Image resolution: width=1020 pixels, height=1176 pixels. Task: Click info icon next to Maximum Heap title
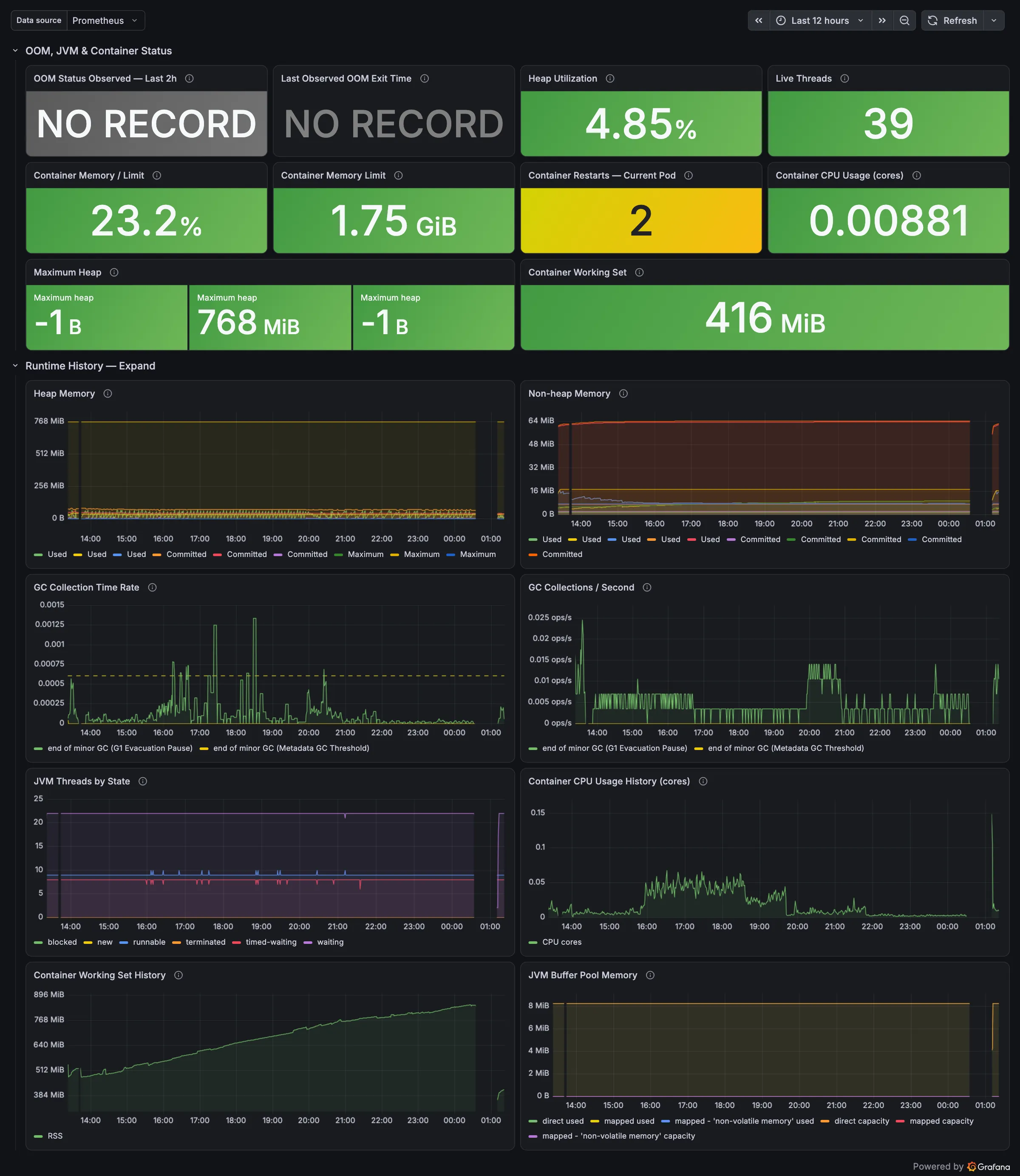[114, 272]
